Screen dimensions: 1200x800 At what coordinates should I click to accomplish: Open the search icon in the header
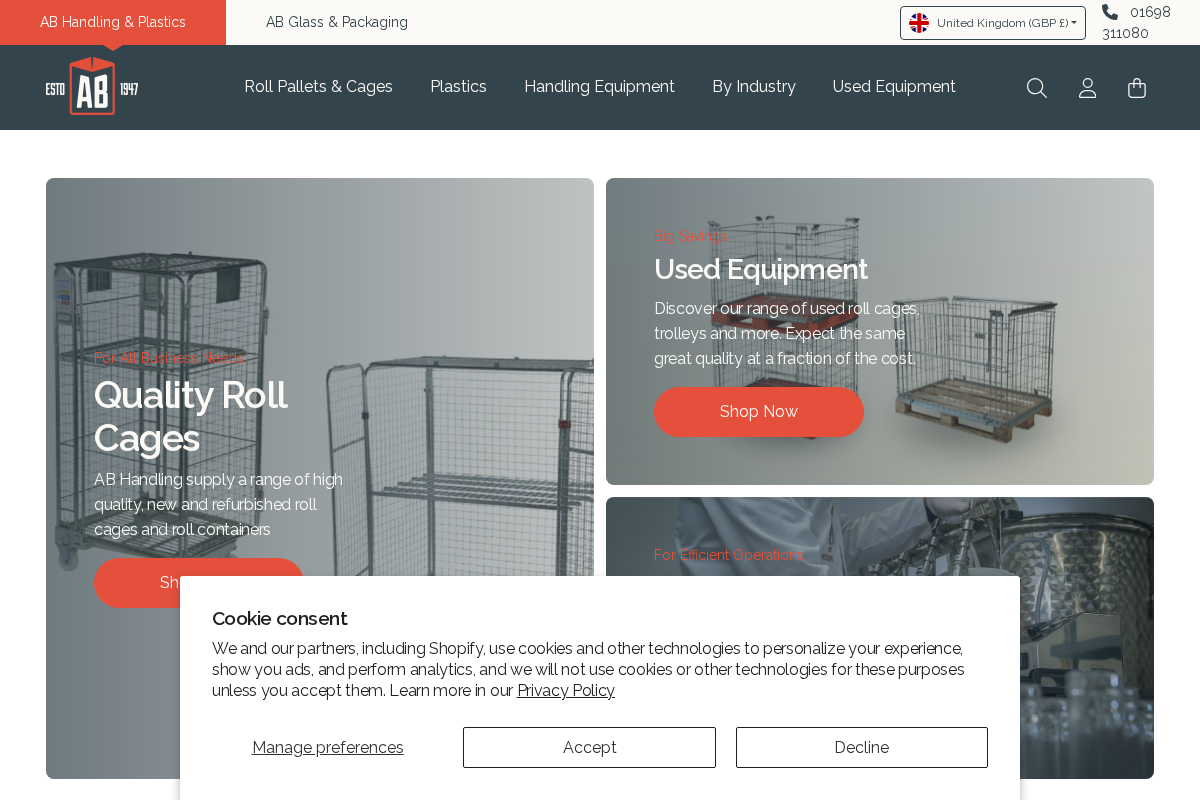(x=1036, y=88)
